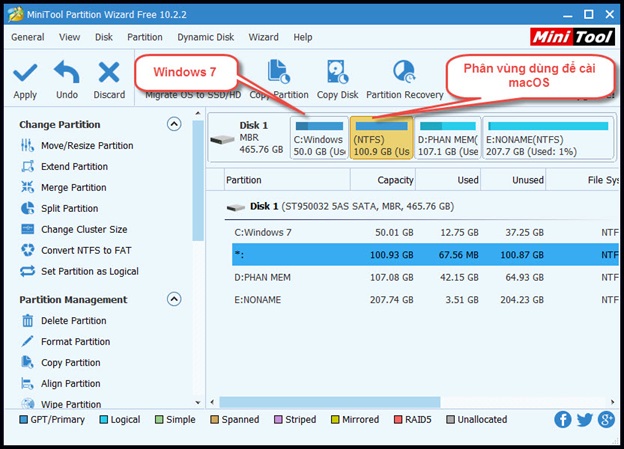Choose Split Partition in sidebar
Screen dimensions: 624x449
(70, 209)
